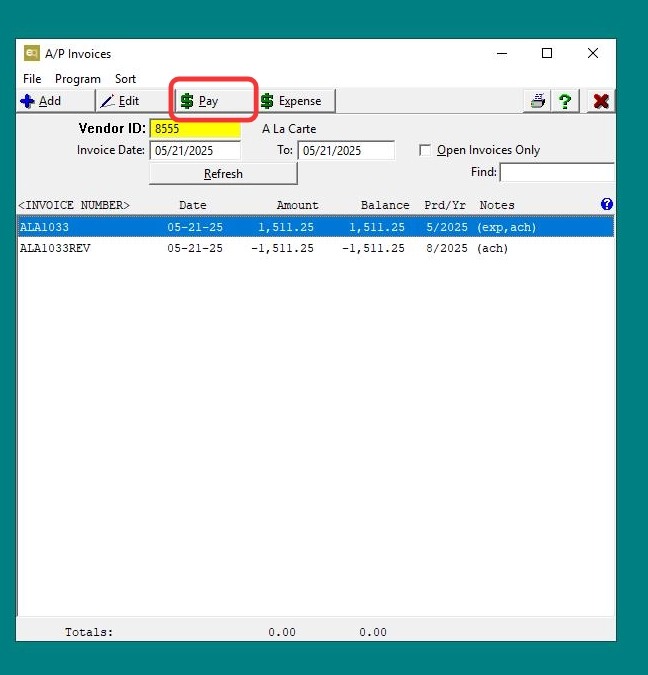
Task: Click the Find search field
Action: pyautogui.click(x=557, y=172)
